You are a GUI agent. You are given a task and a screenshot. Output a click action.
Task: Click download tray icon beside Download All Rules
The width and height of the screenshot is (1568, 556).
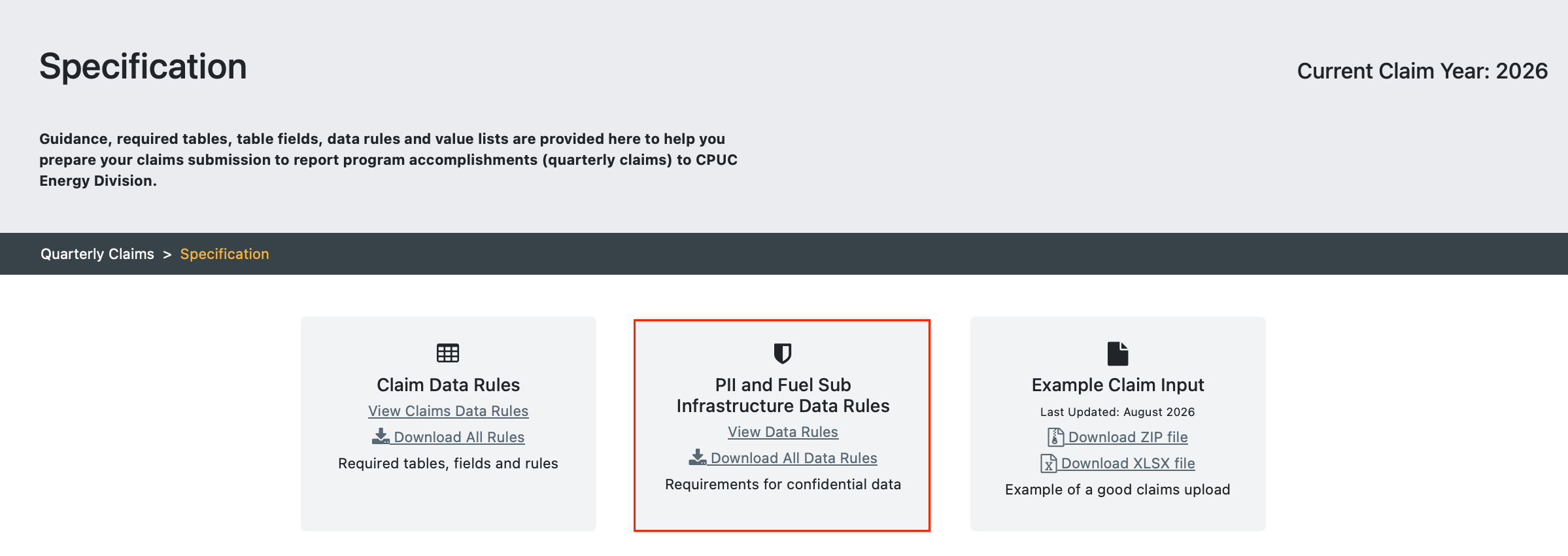[x=381, y=436]
